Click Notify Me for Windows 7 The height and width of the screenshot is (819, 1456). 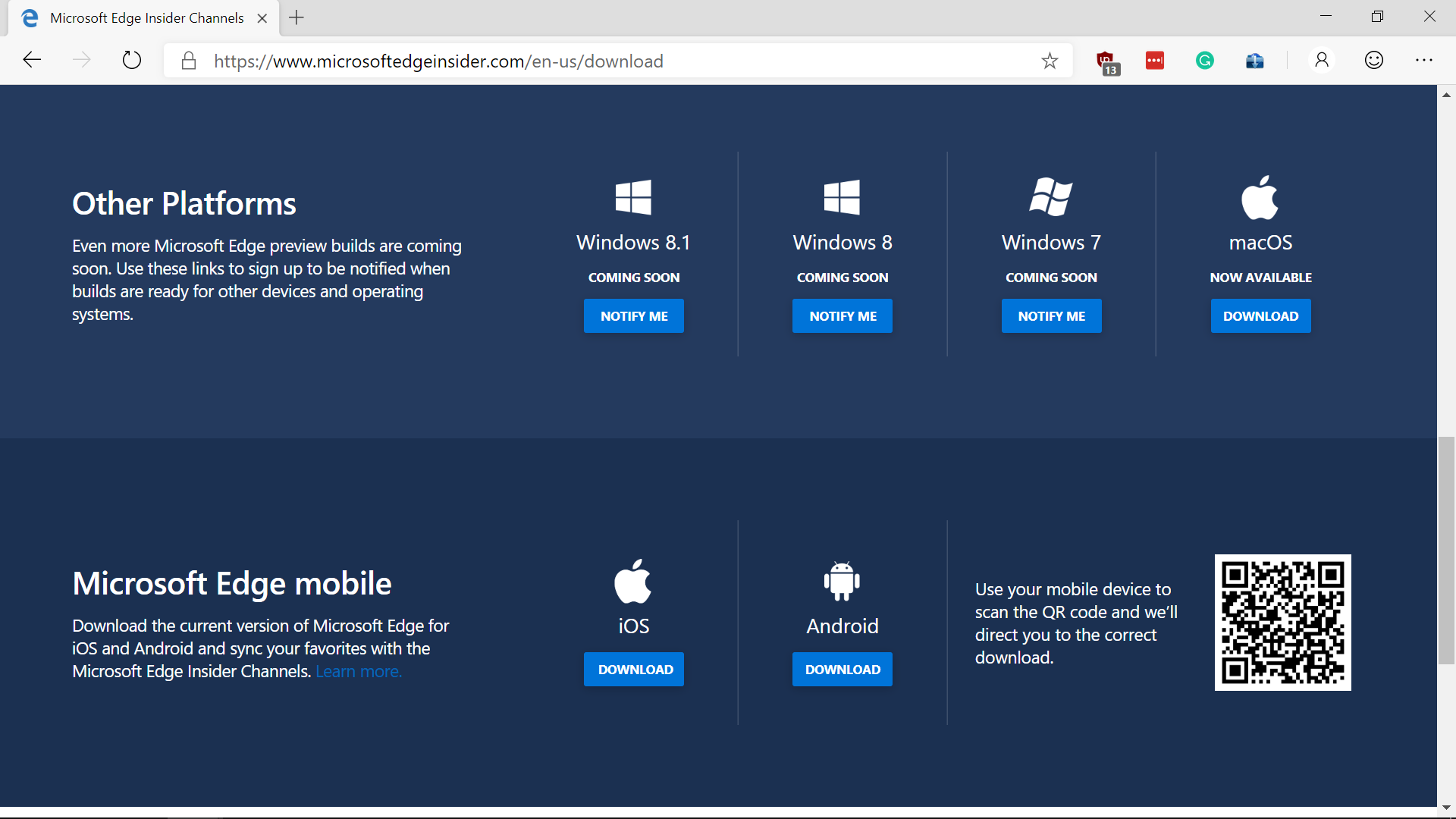click(1052, 316)
